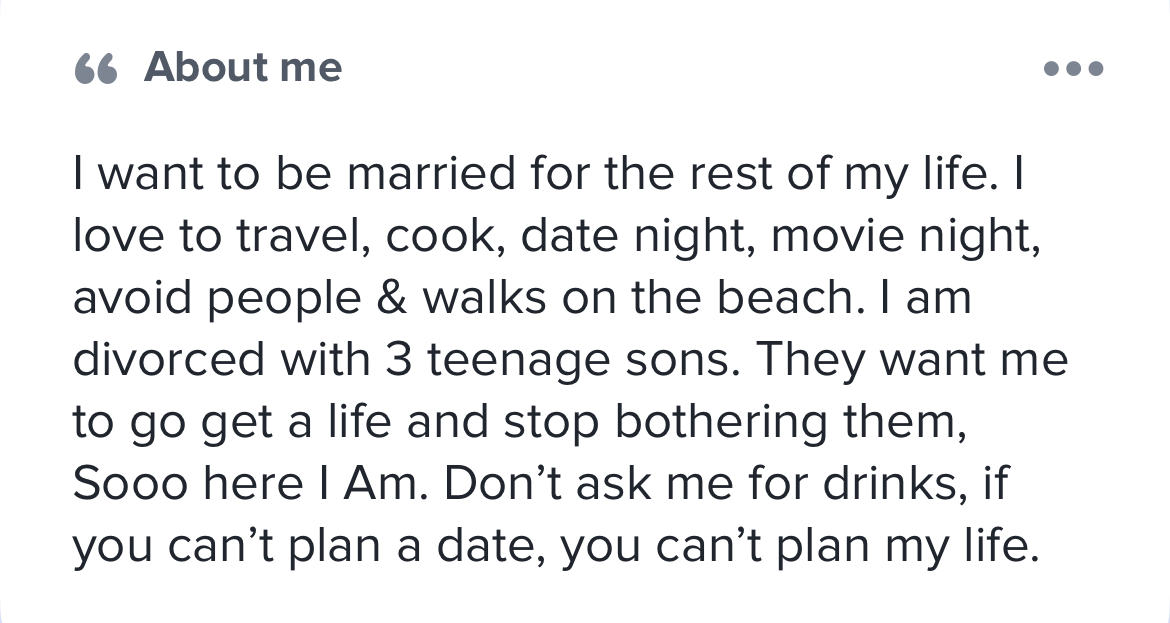This screenshot has width=1170, height=623.
Task: Click the words 'stop bothering them'
Action: tap(730, 422)
